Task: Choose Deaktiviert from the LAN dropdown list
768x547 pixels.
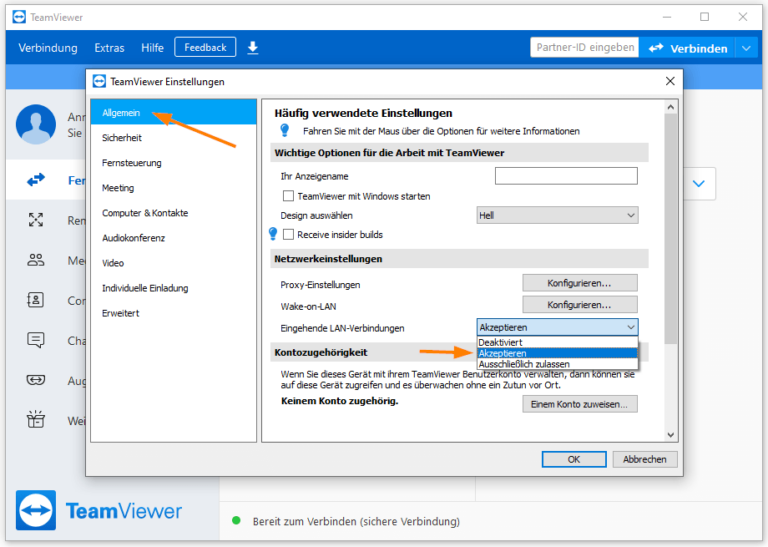Action: (x=557, y=342)
